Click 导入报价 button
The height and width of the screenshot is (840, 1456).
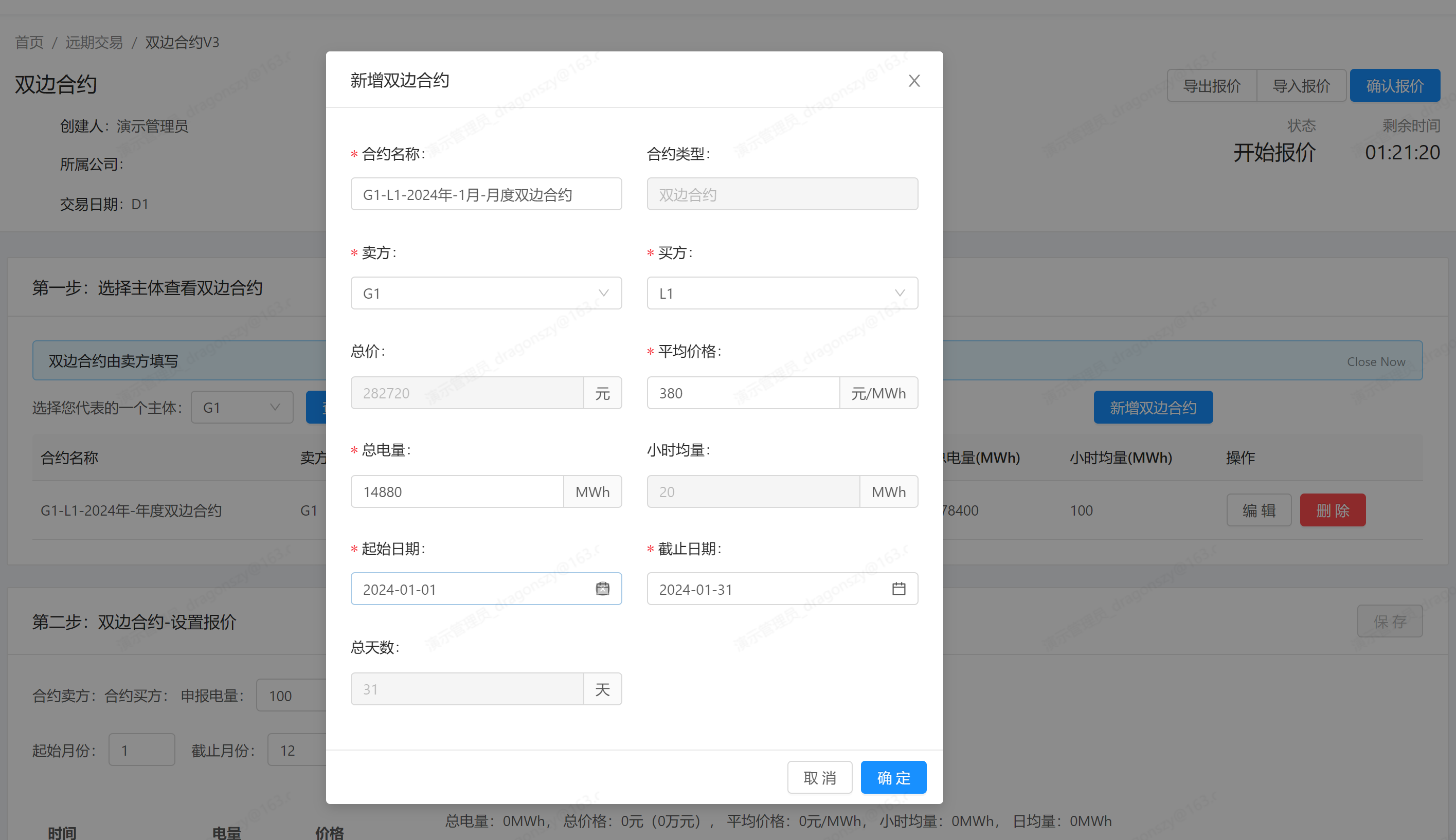click(1301, 85)
